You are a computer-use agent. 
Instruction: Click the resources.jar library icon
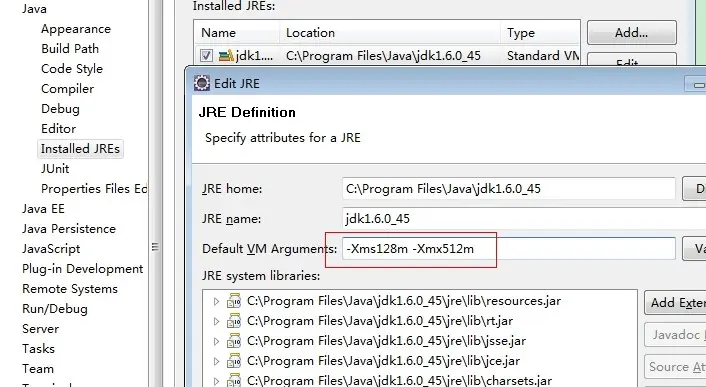pos(234,301)
